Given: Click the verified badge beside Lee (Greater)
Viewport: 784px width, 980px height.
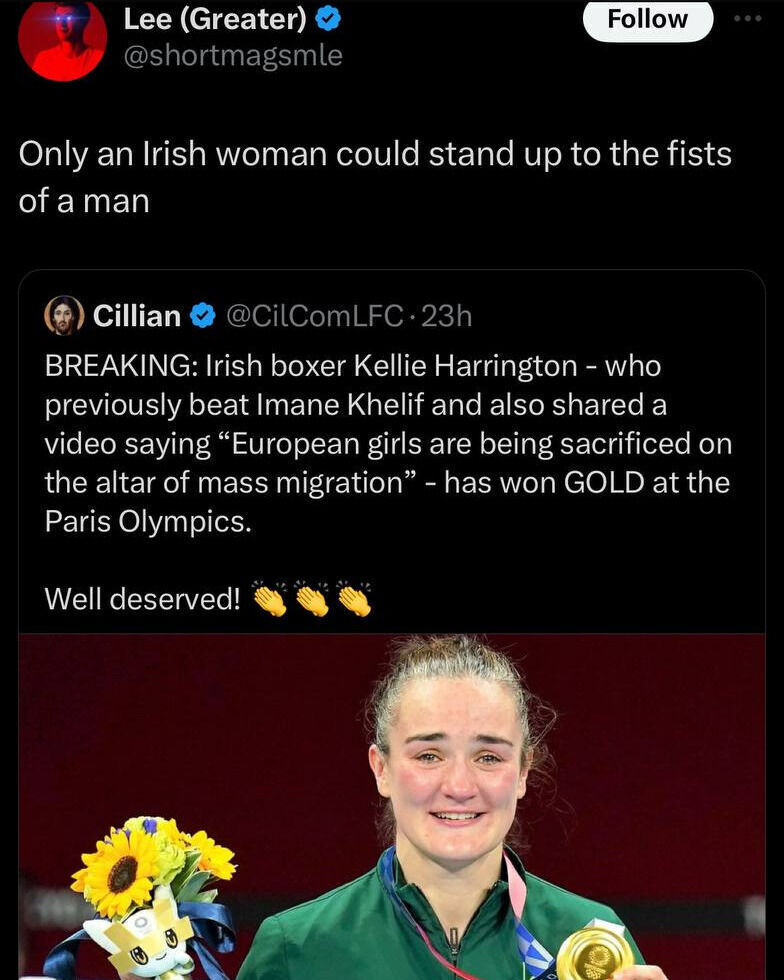Looking at the screenshot, I should point(329,17).
